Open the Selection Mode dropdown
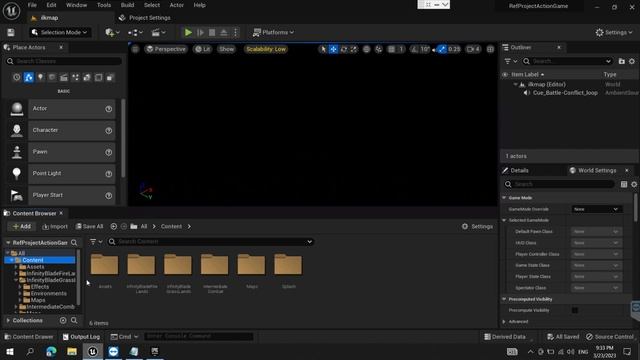The image size is (640, 360). point(60,32)
